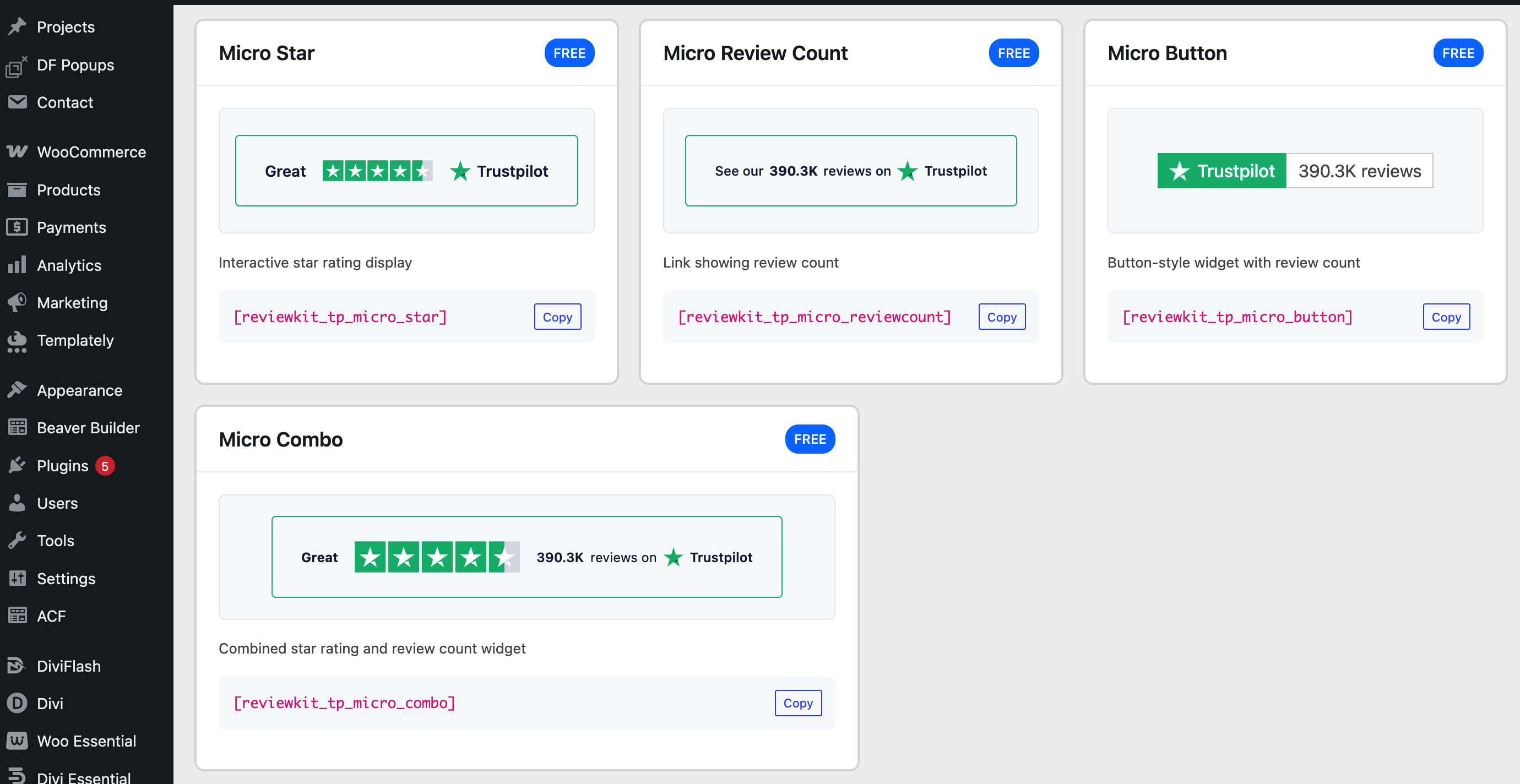Click the Analytics bar chart icon
Viewport: 1520px width, 784px height.
tap(17, 265)
